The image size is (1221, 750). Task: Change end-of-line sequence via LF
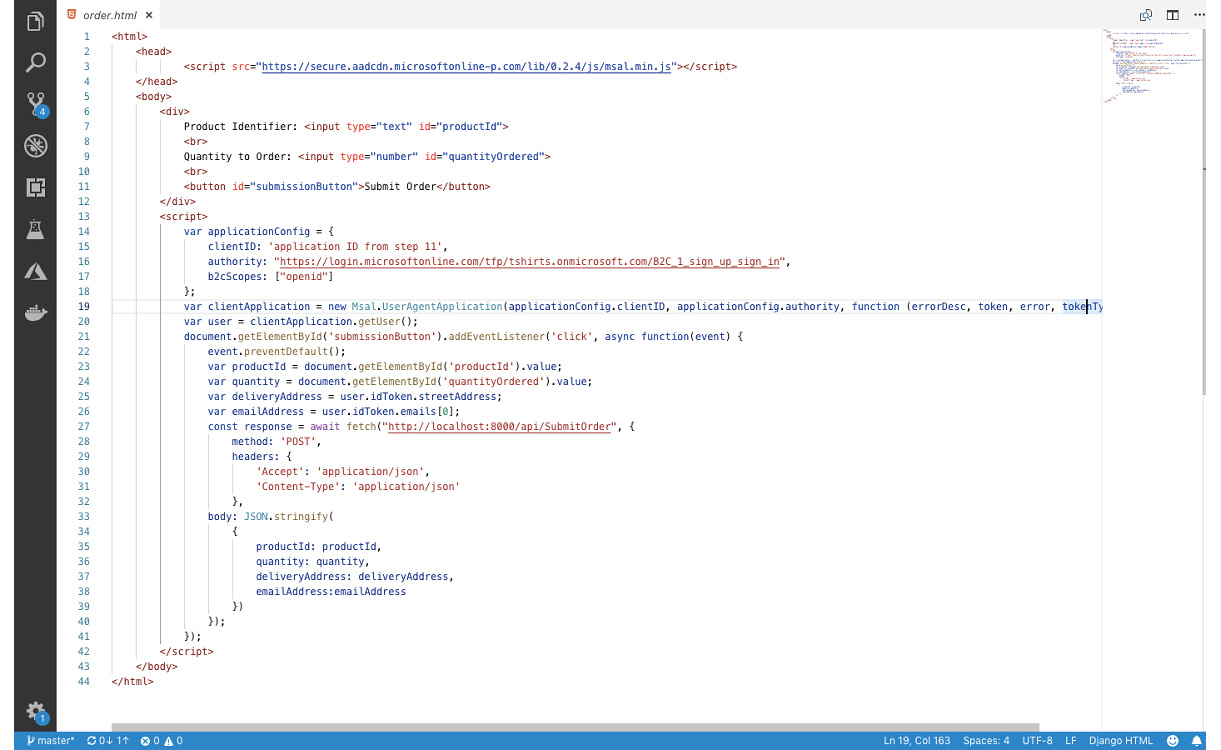(1071, 741)
